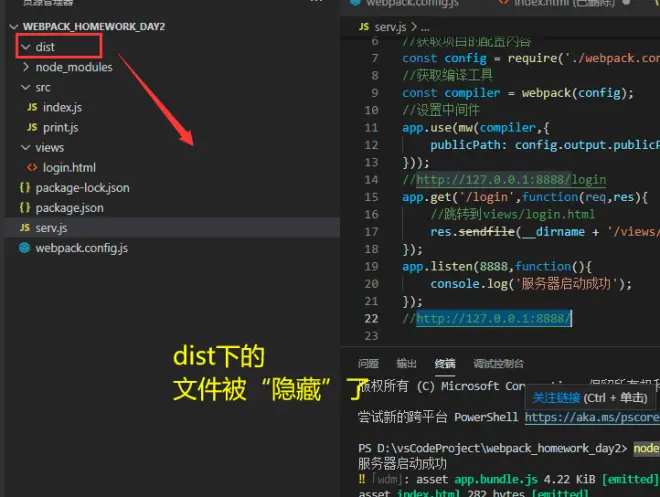Click res.sendfile on line 17
Viewport: 660px width, 497px height.
(x=472, y=231)
